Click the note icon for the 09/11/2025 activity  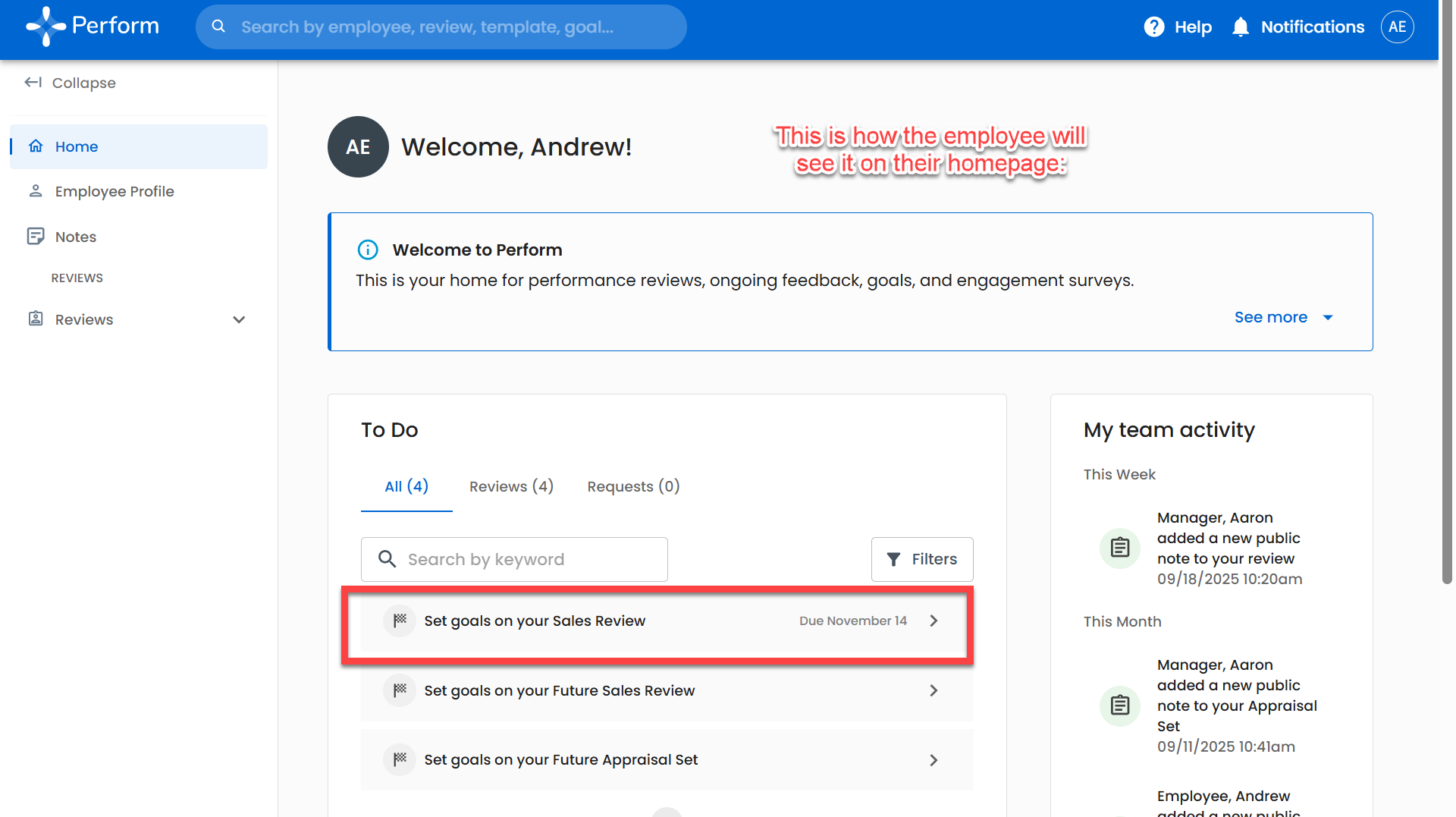click(1120, 705)
